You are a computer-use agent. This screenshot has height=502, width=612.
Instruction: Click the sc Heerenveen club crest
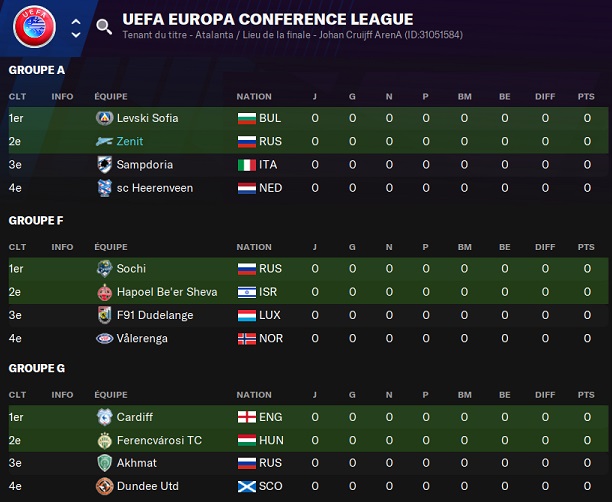pos(104,188)
